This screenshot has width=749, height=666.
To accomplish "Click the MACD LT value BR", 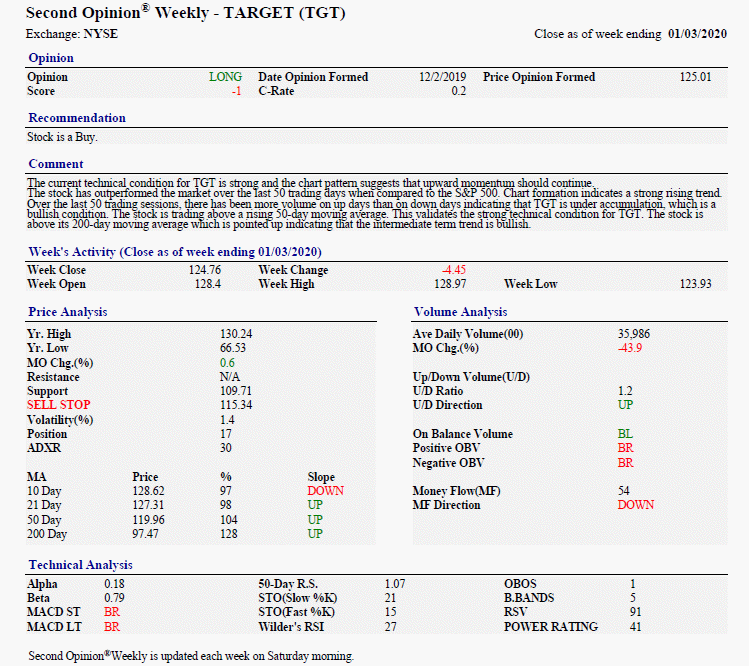I will [112, 627].
